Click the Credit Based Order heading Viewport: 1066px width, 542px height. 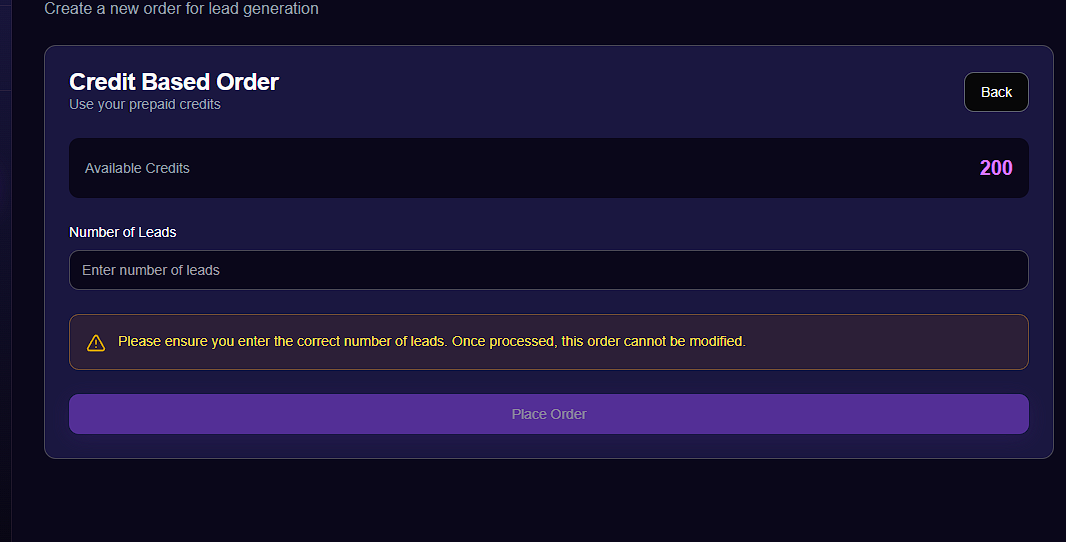point(174,82)
